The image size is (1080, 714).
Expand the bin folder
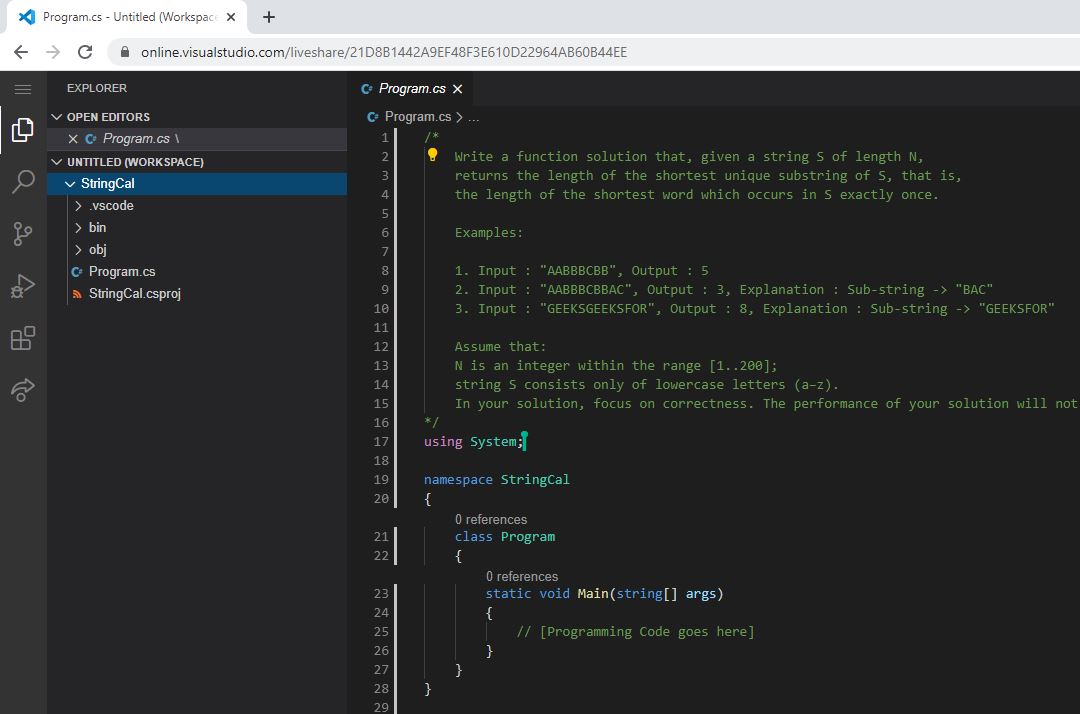click(x=79, y=228)
